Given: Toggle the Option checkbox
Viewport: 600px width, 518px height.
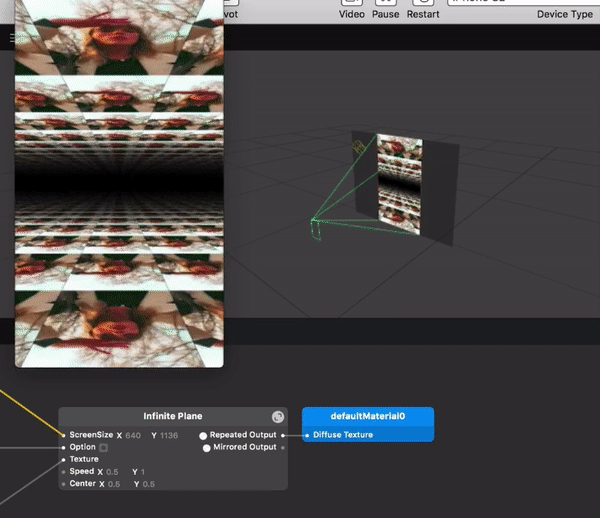Looking at the screenshot, I should (x=103, y=447).
